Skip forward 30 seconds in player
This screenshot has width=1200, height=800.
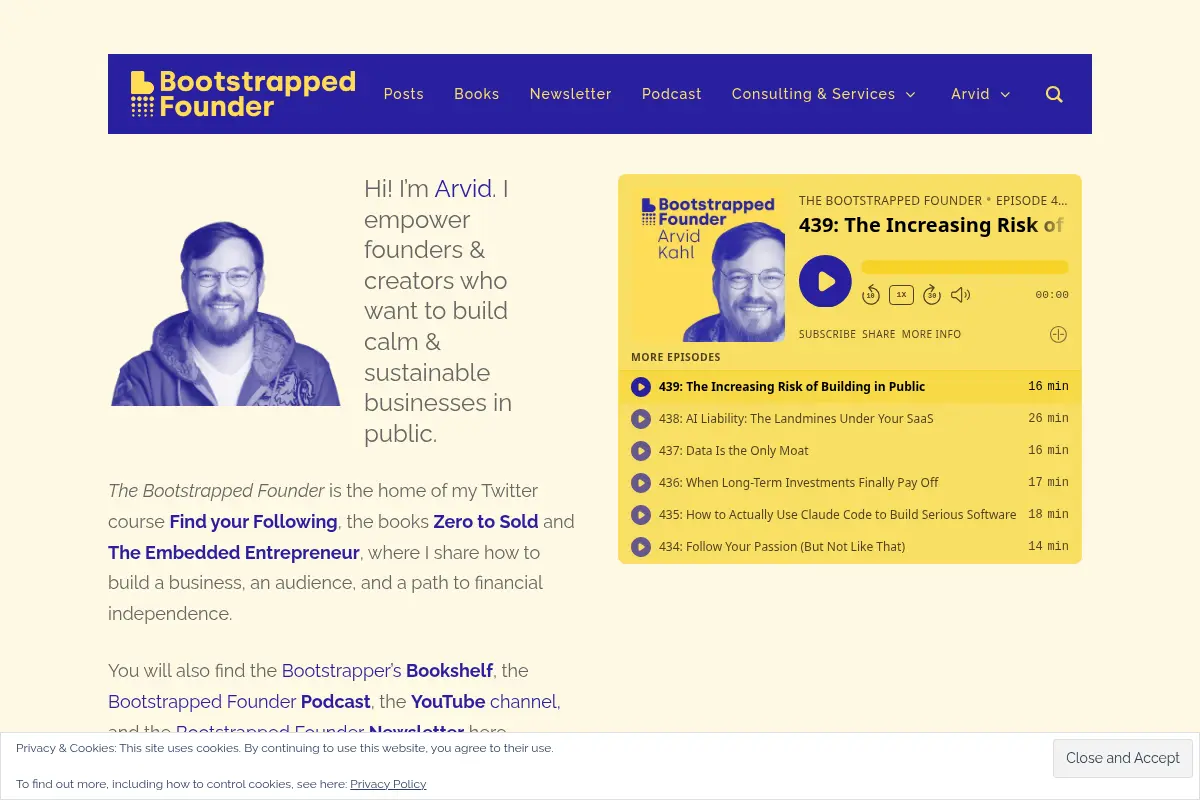point(931,294)
